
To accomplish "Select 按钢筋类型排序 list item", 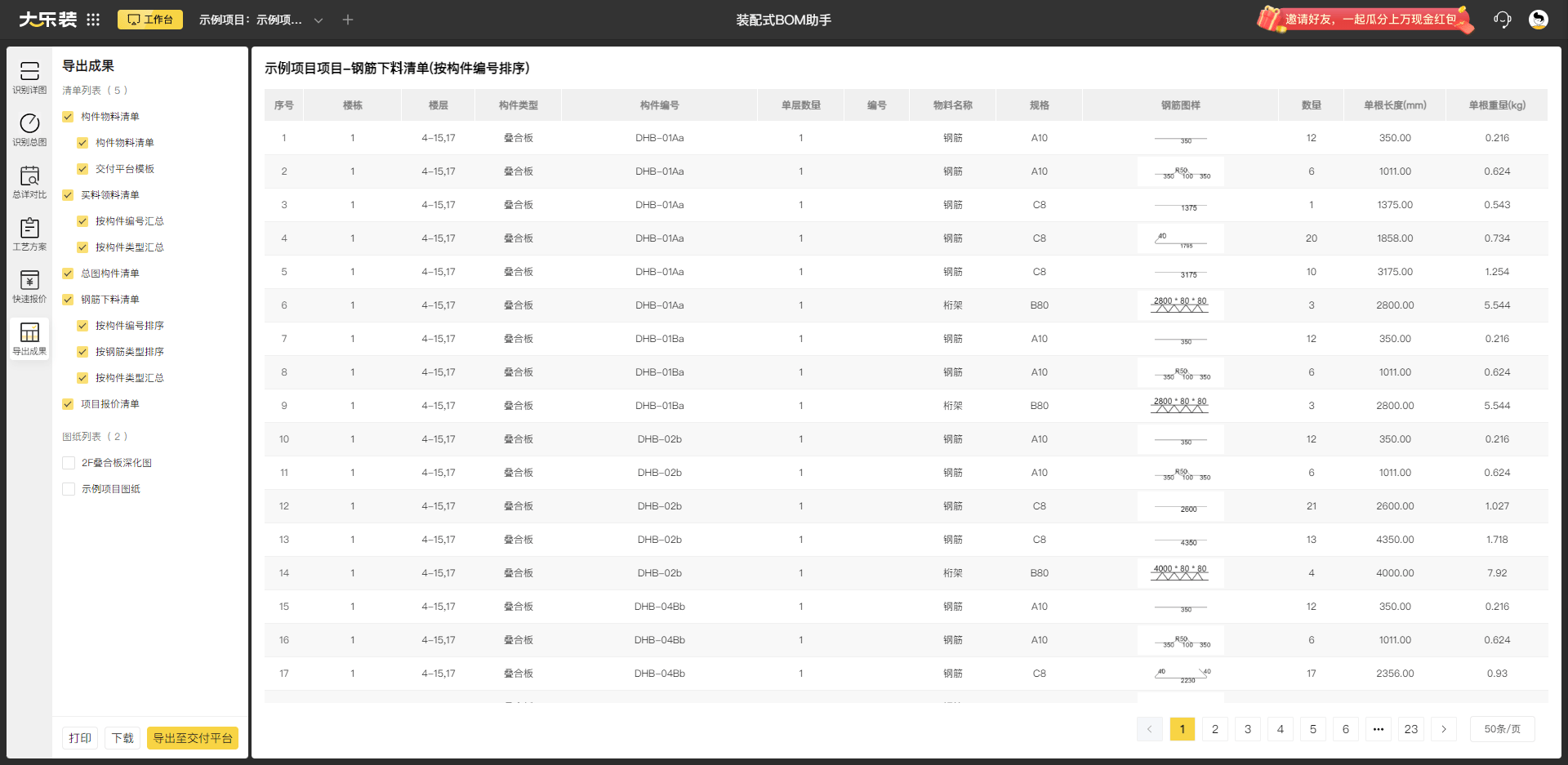I will coord(129,352).
